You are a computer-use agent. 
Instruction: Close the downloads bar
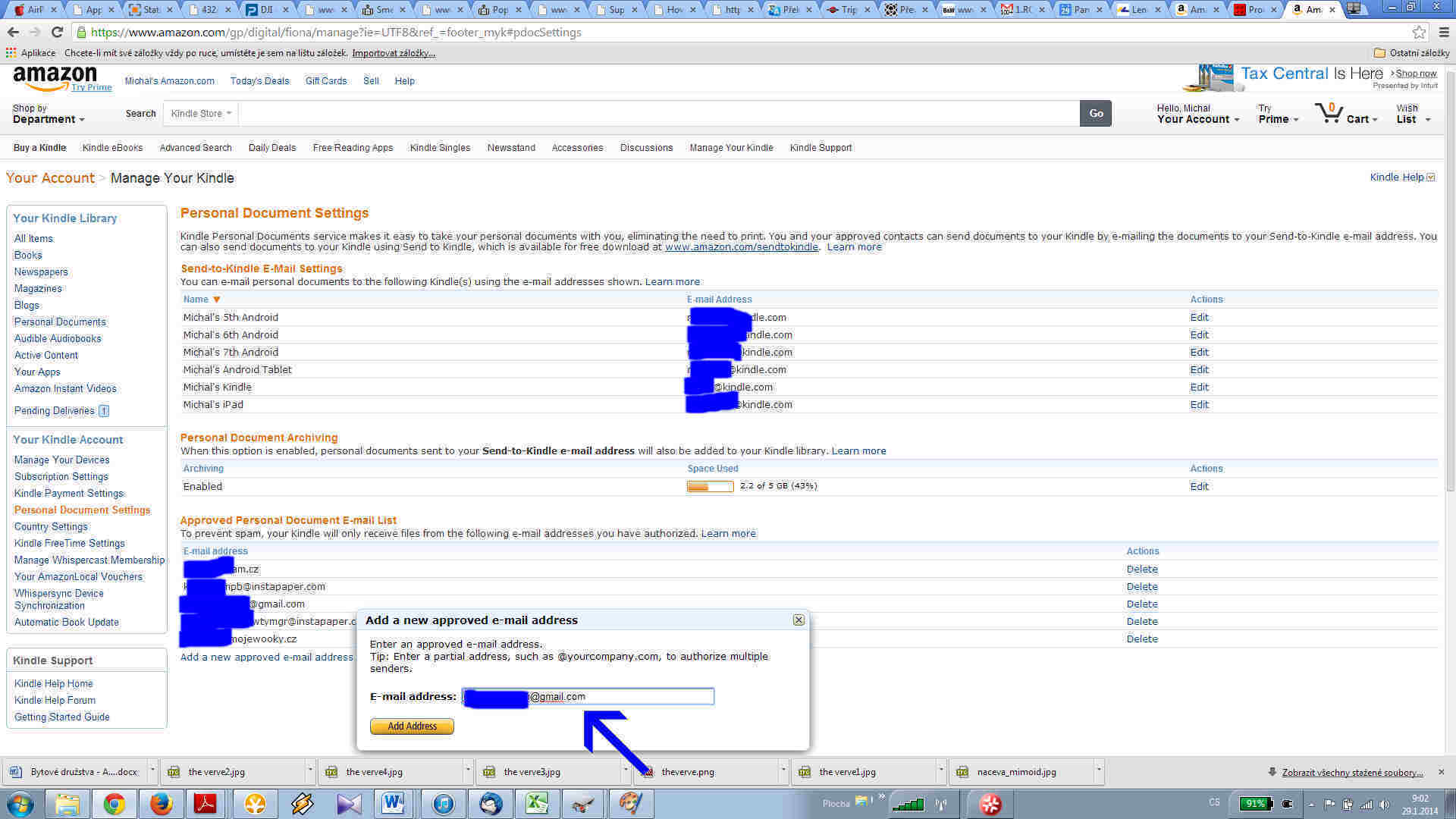(x=1442, y=772)
